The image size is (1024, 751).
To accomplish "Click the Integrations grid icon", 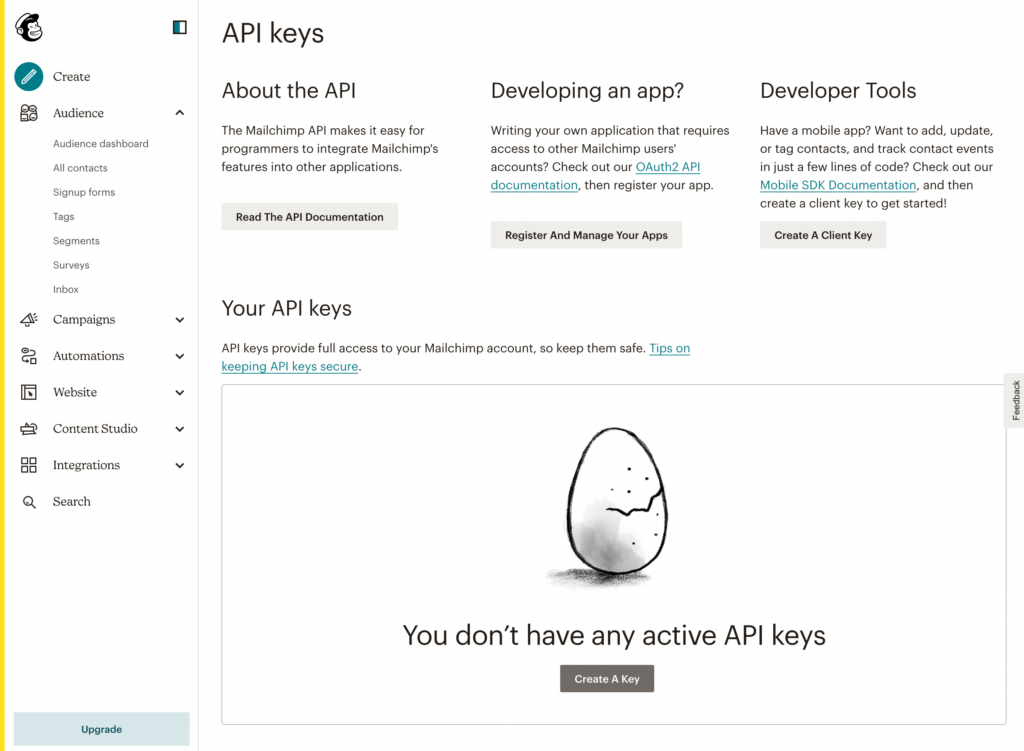I will click(27, 465).
